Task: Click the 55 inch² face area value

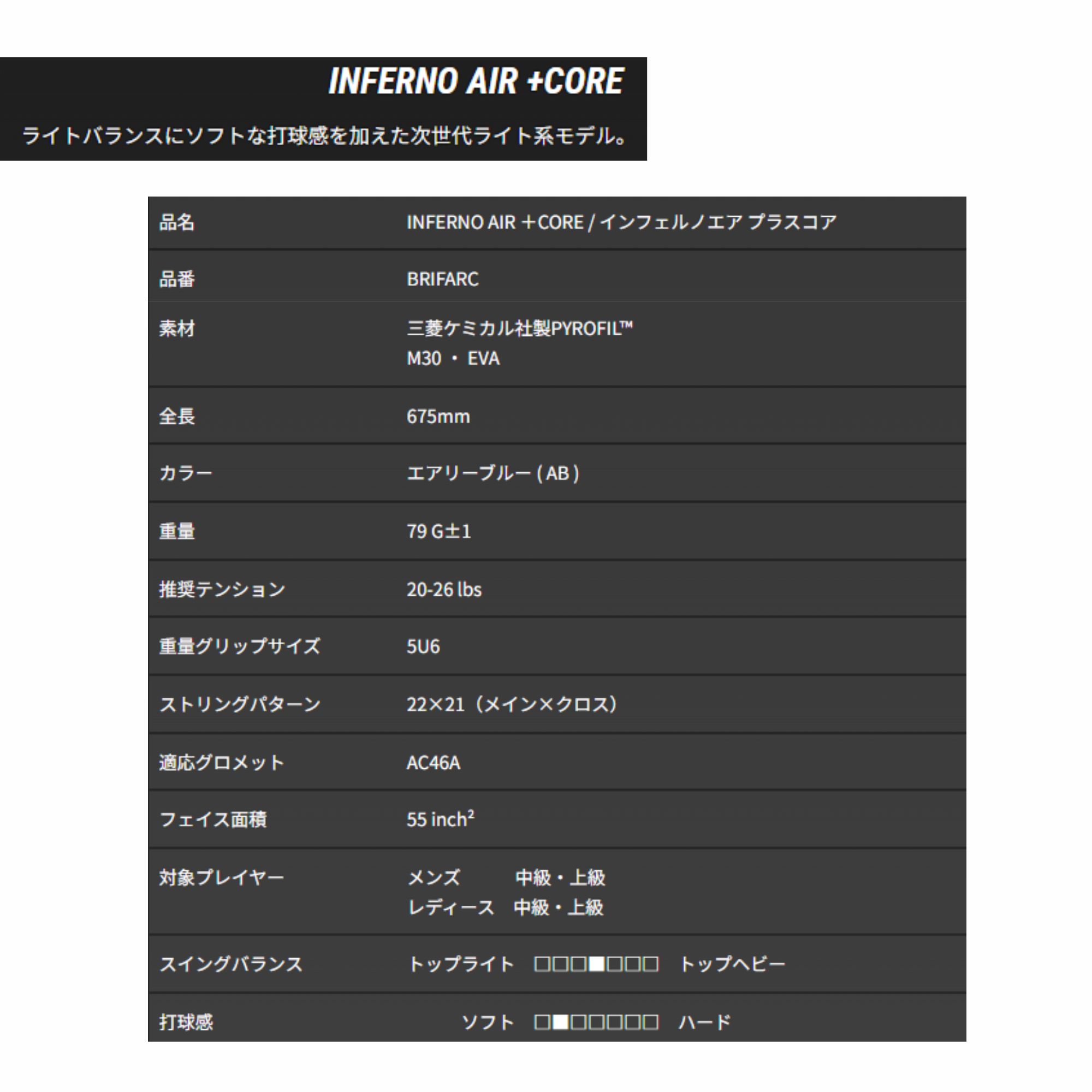Action: 440,819
